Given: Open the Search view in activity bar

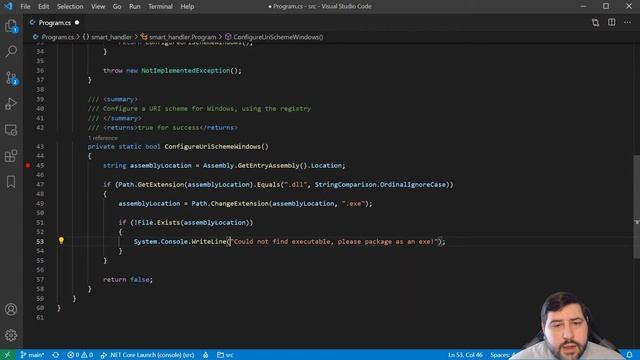Looking at the screenshot, I should click(11, 51).
